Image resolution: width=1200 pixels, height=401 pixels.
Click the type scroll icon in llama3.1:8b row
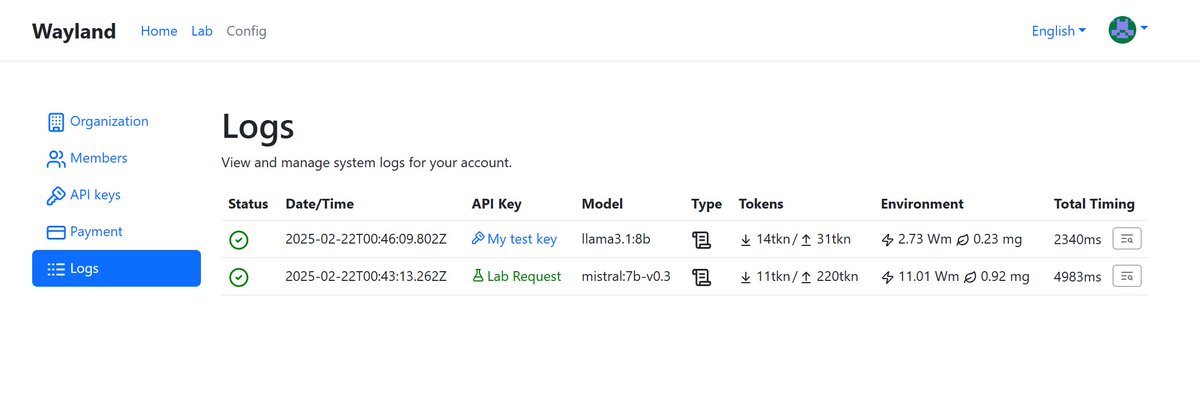[701, 240]
